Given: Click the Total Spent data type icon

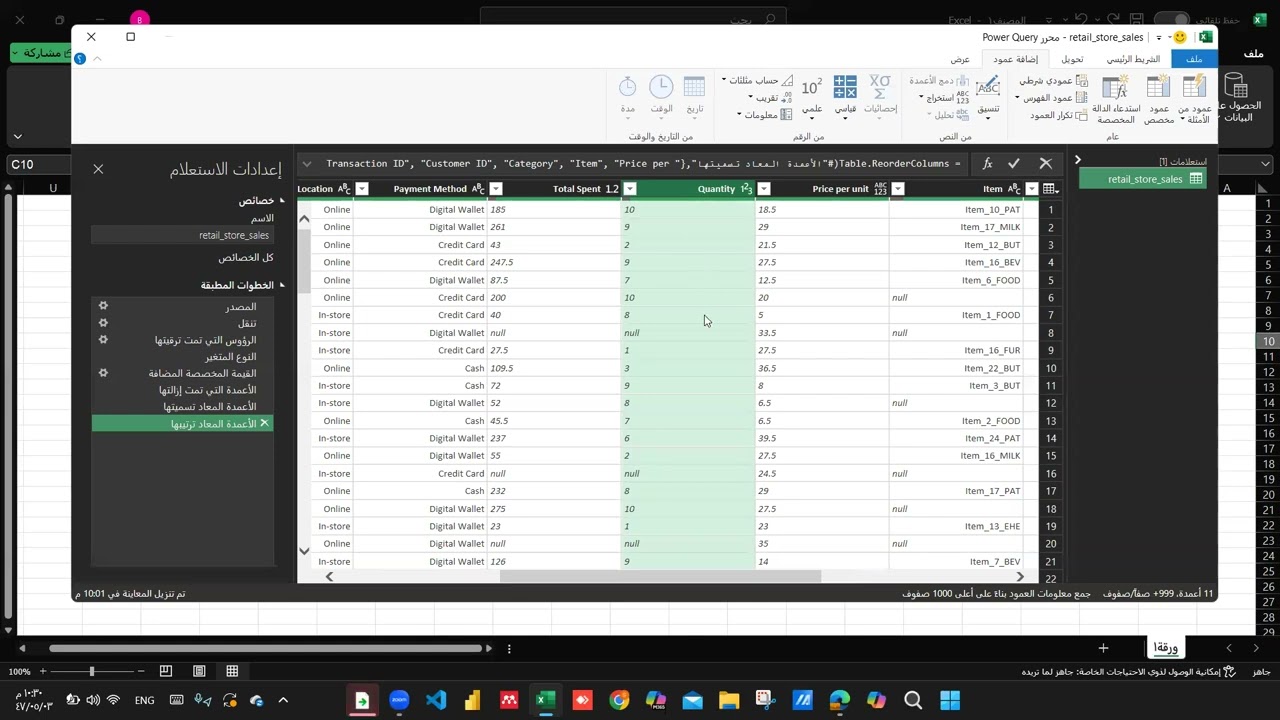Looking at the screenshot, I should coord(612,189).
